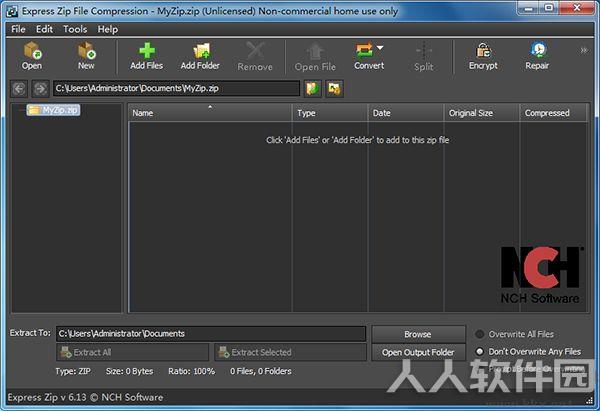Click the archive path field showing MyZip.zip
The height and width of the screenshot is (411, 600).
176,88
